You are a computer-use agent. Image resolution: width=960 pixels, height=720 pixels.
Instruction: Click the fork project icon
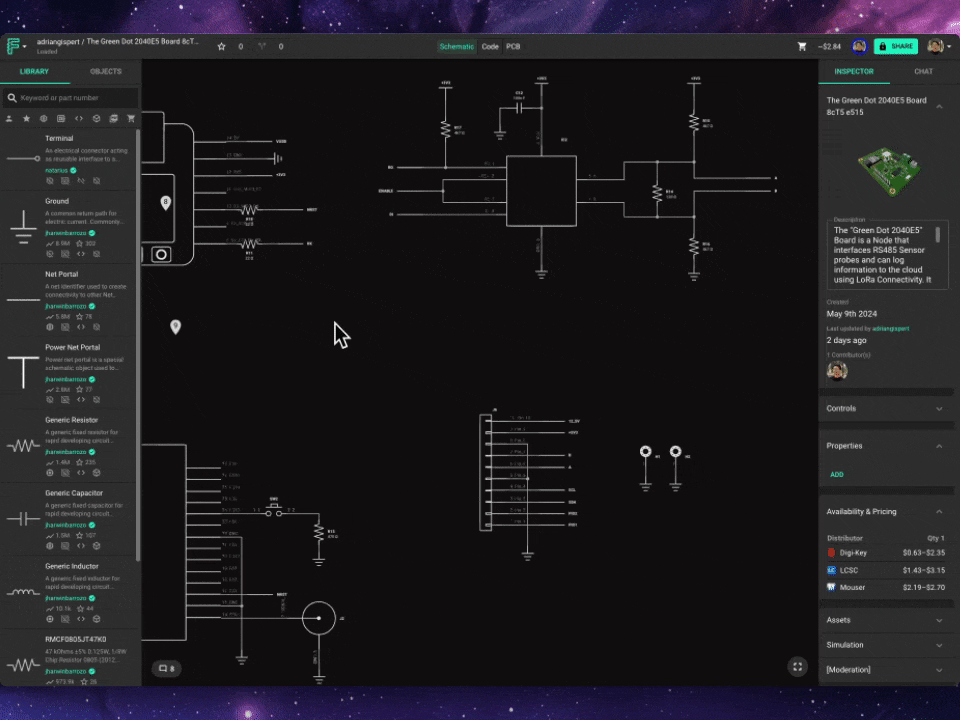[x=262, y=46]
